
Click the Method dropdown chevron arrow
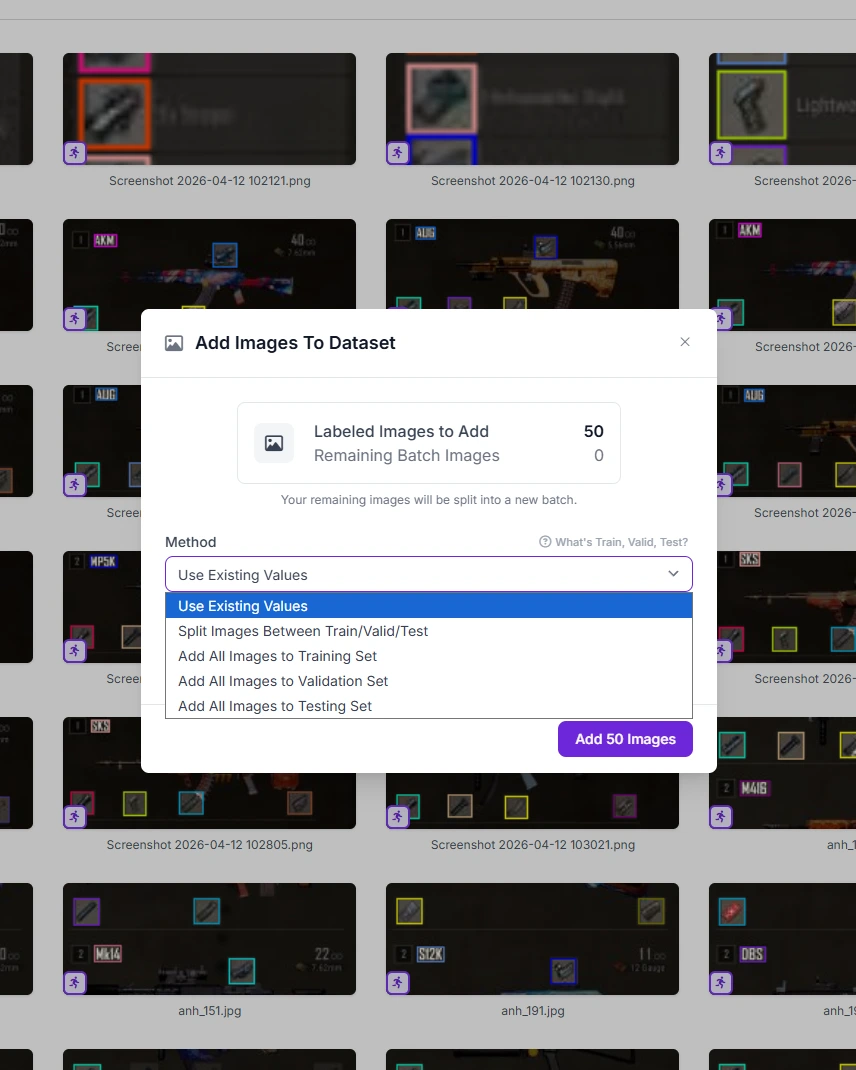[x=673, y=574]
